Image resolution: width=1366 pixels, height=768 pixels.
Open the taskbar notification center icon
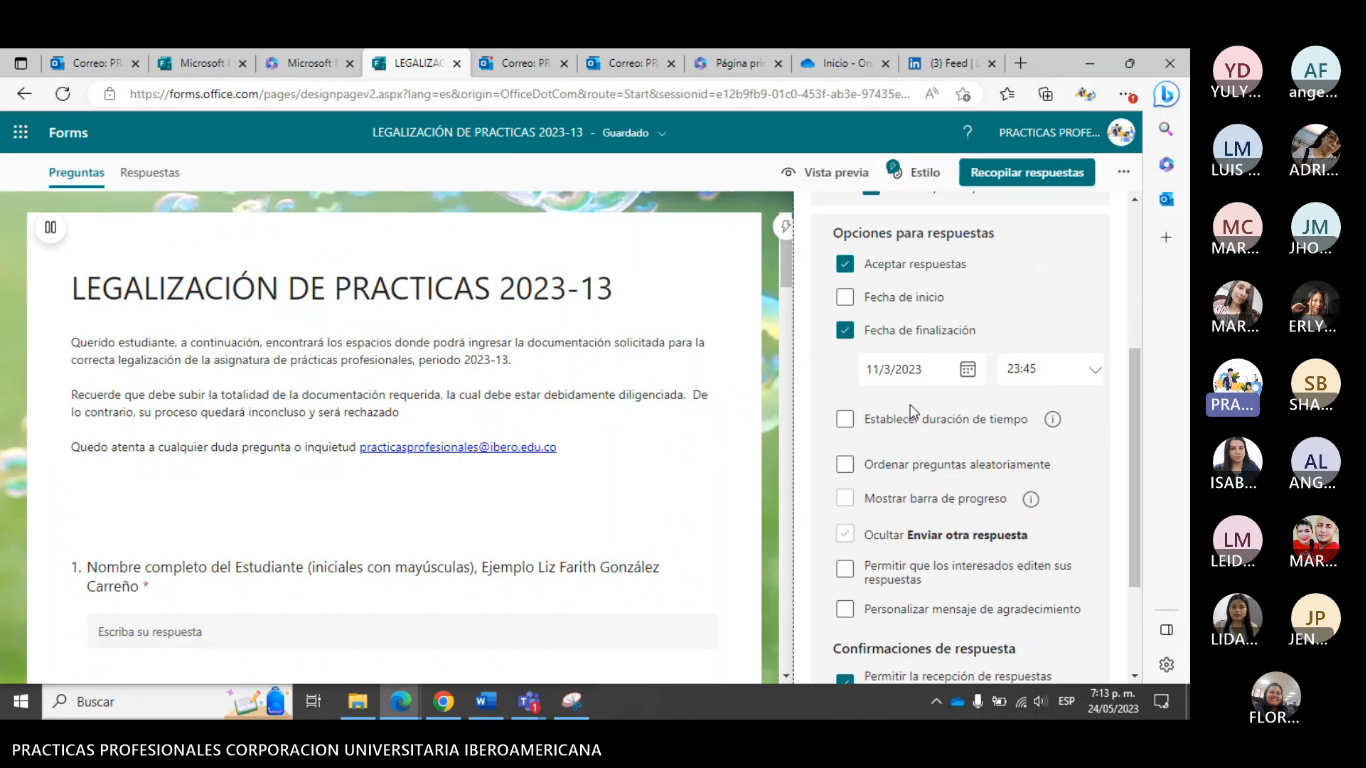1161,701
